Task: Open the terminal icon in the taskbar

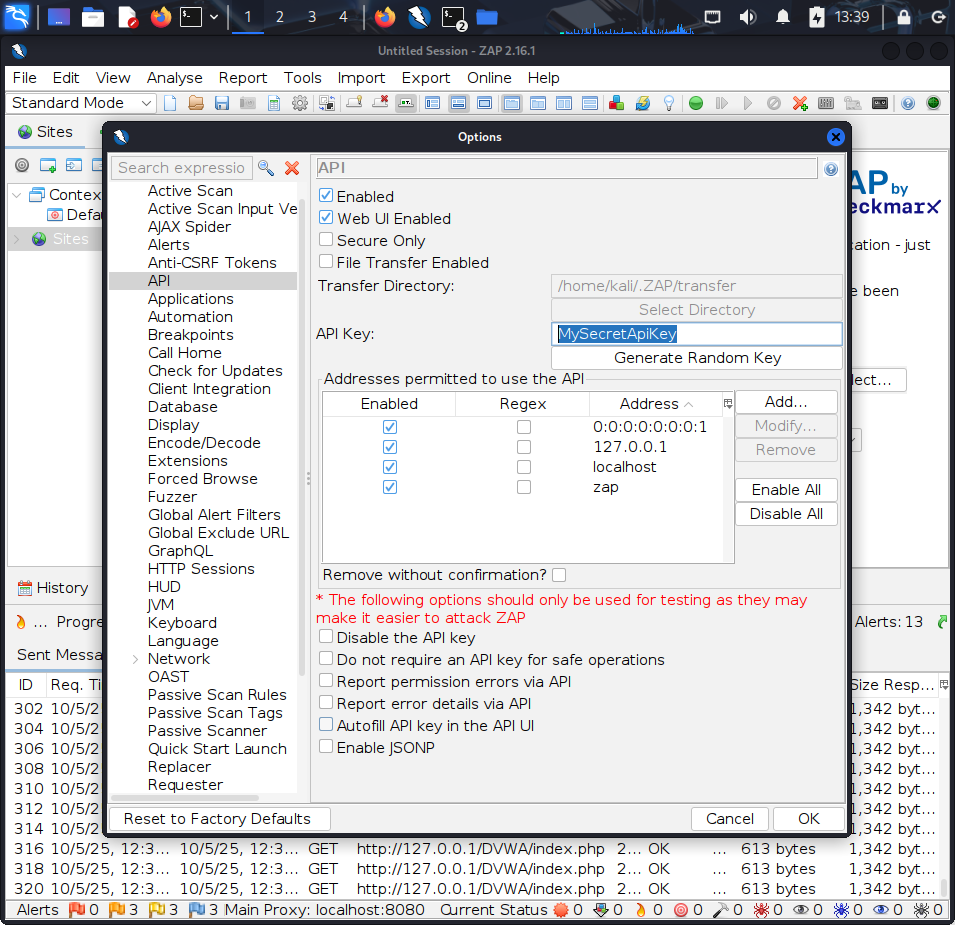Action: coord(191,17)
